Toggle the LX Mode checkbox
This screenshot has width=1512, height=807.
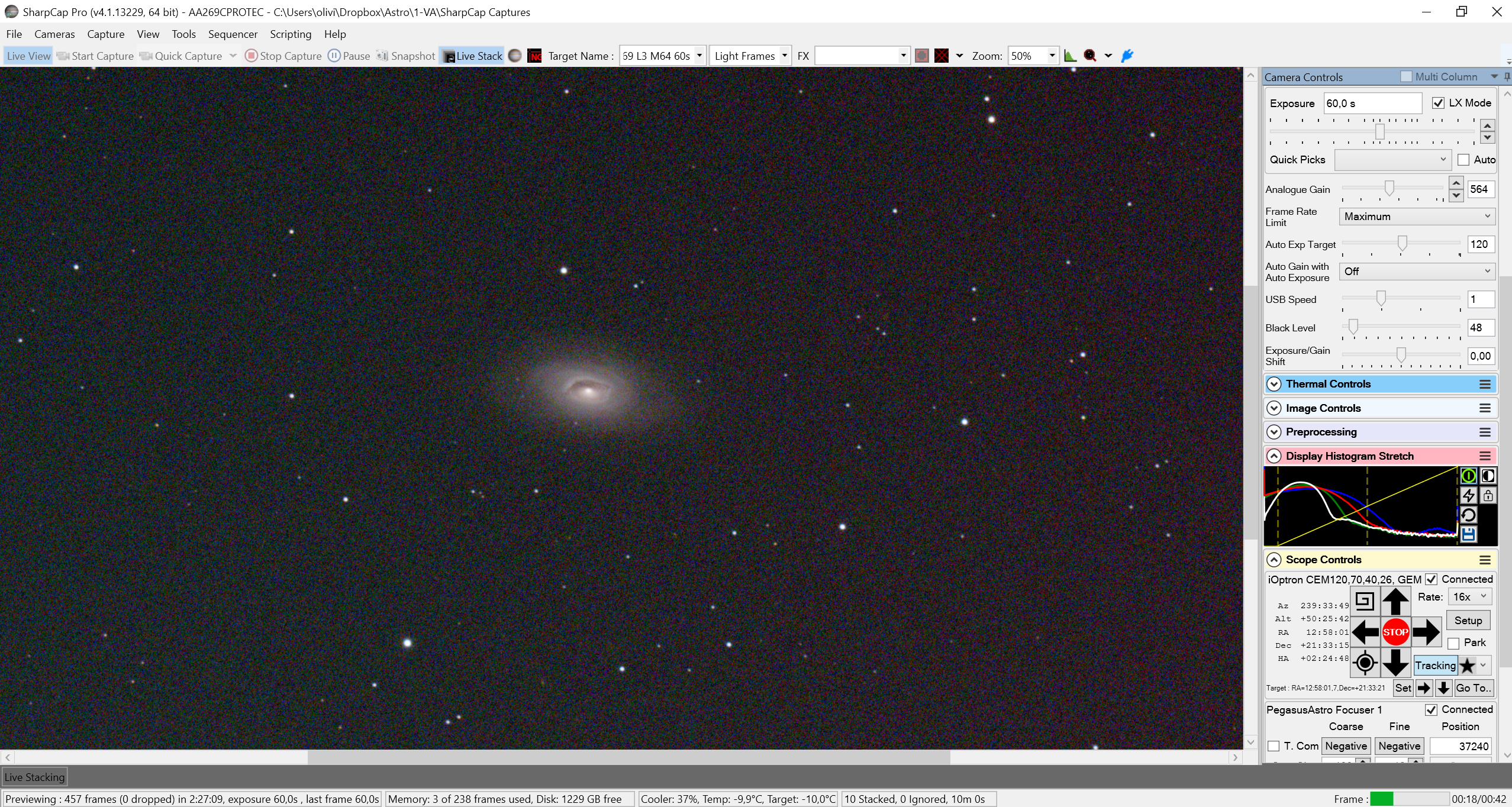click(1438, 103)
